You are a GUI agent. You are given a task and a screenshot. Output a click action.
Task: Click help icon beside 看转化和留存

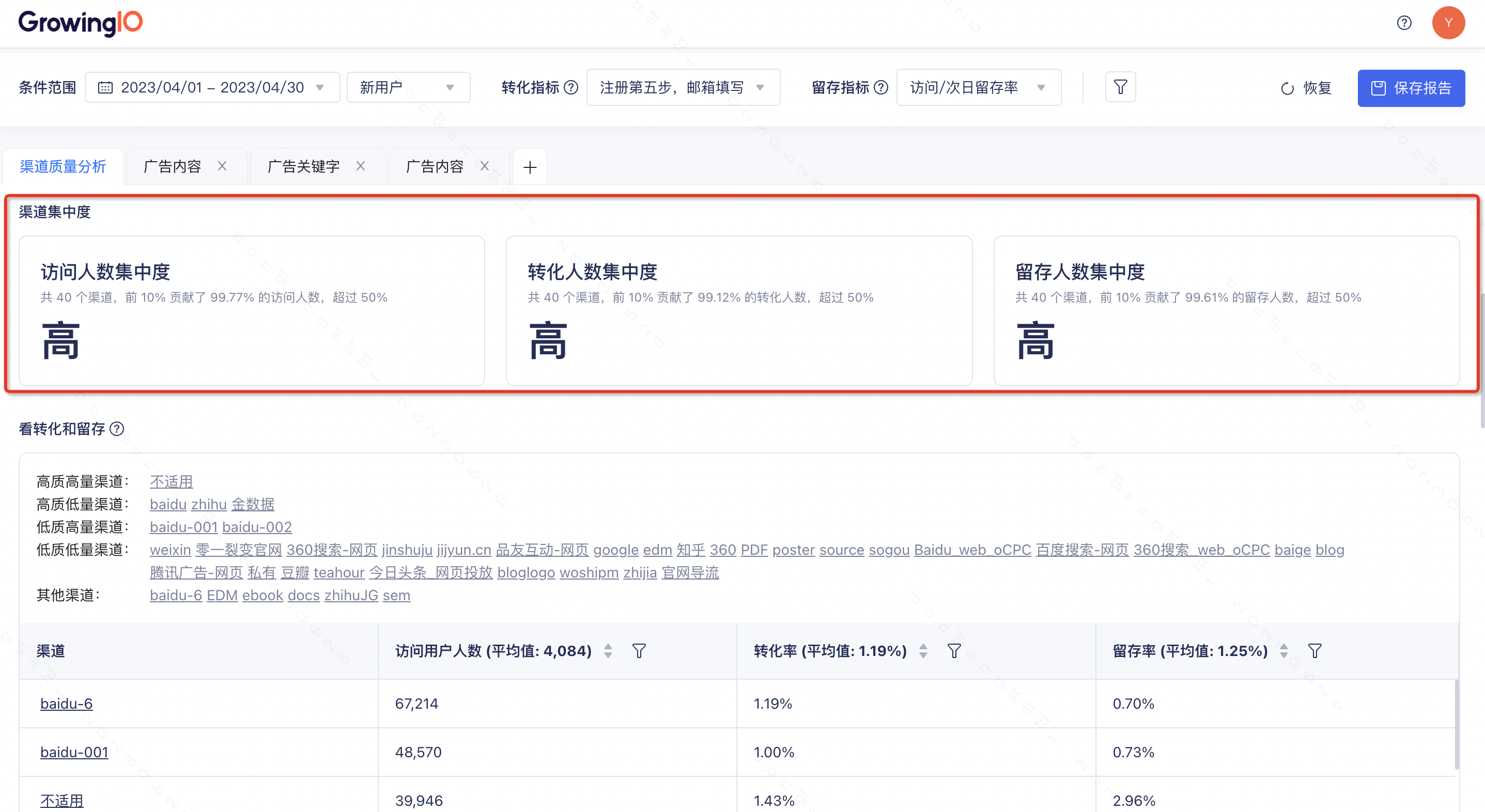117,429
